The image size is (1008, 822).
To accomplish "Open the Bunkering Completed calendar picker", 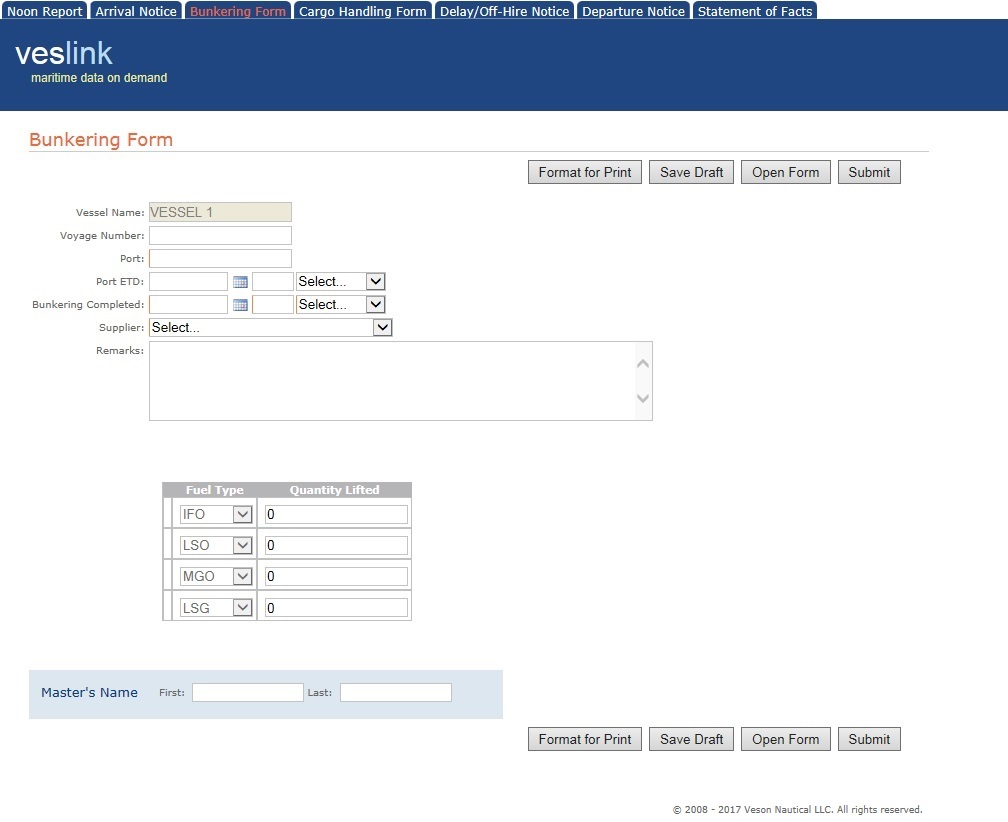I will (240, 304).
